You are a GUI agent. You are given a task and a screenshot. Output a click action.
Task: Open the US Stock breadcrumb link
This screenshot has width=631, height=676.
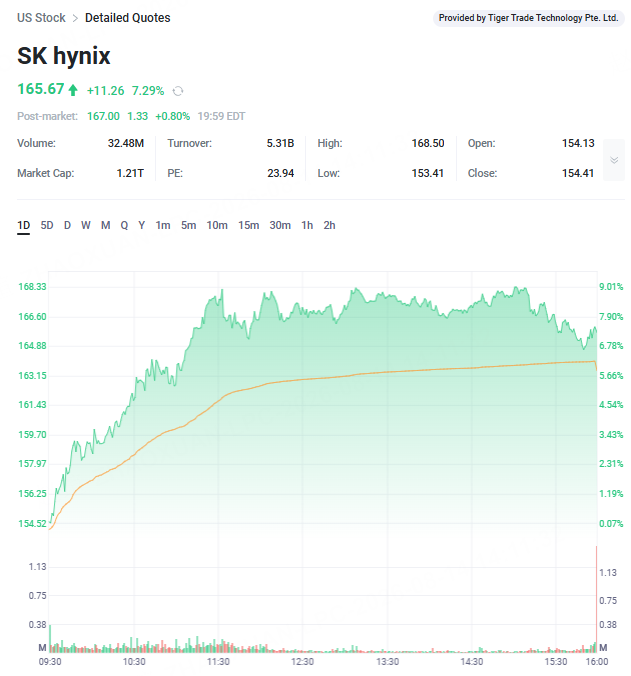coord(41,18)
